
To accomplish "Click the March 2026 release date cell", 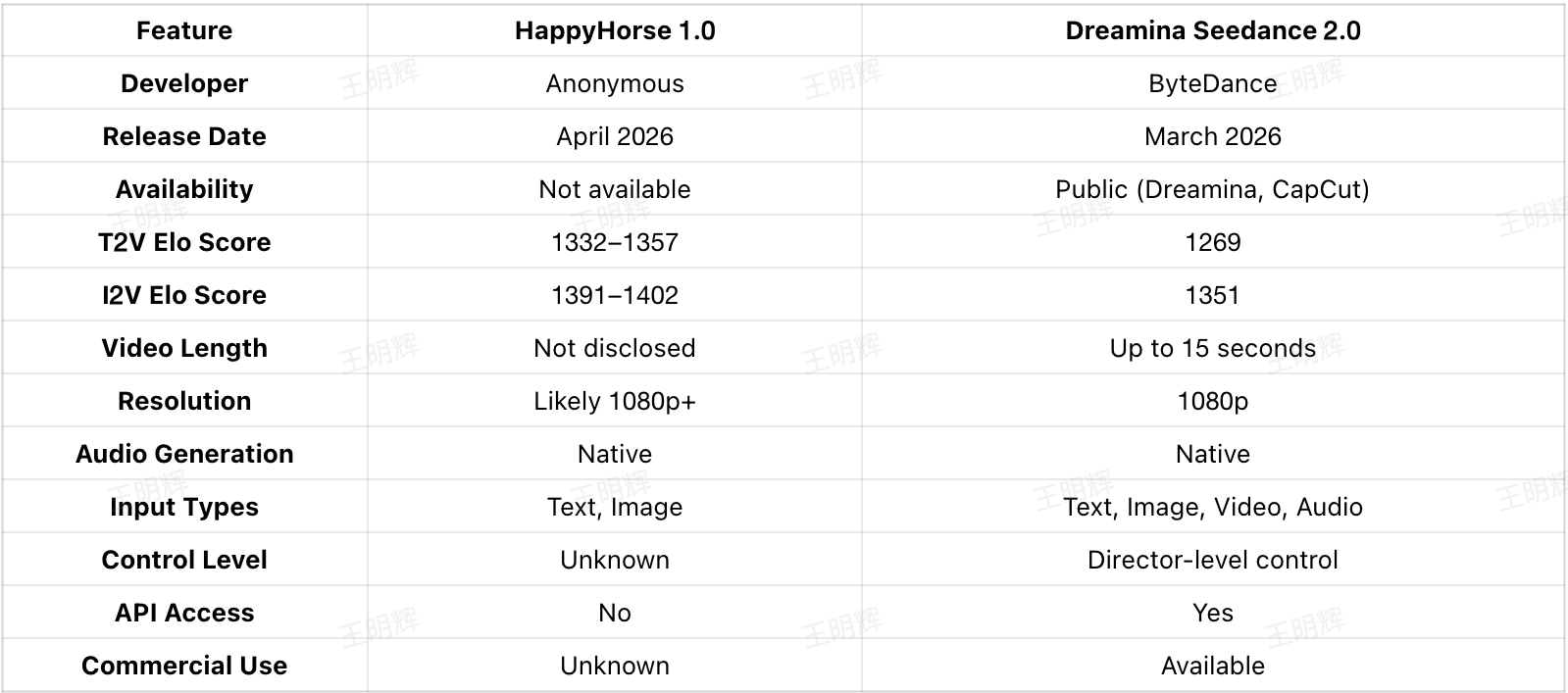I will click(1212, 136).
